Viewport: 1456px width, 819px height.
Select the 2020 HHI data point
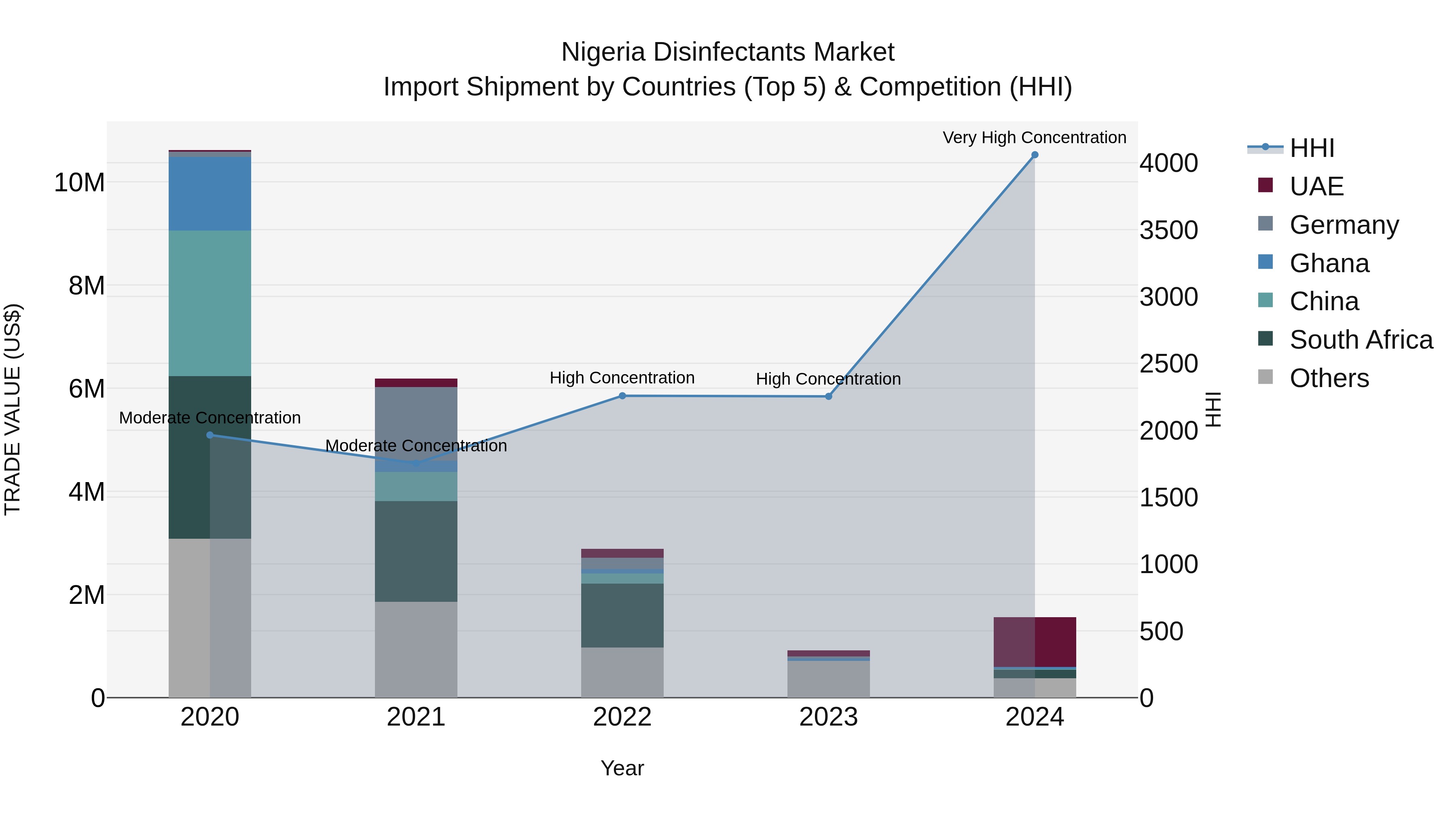210,435
